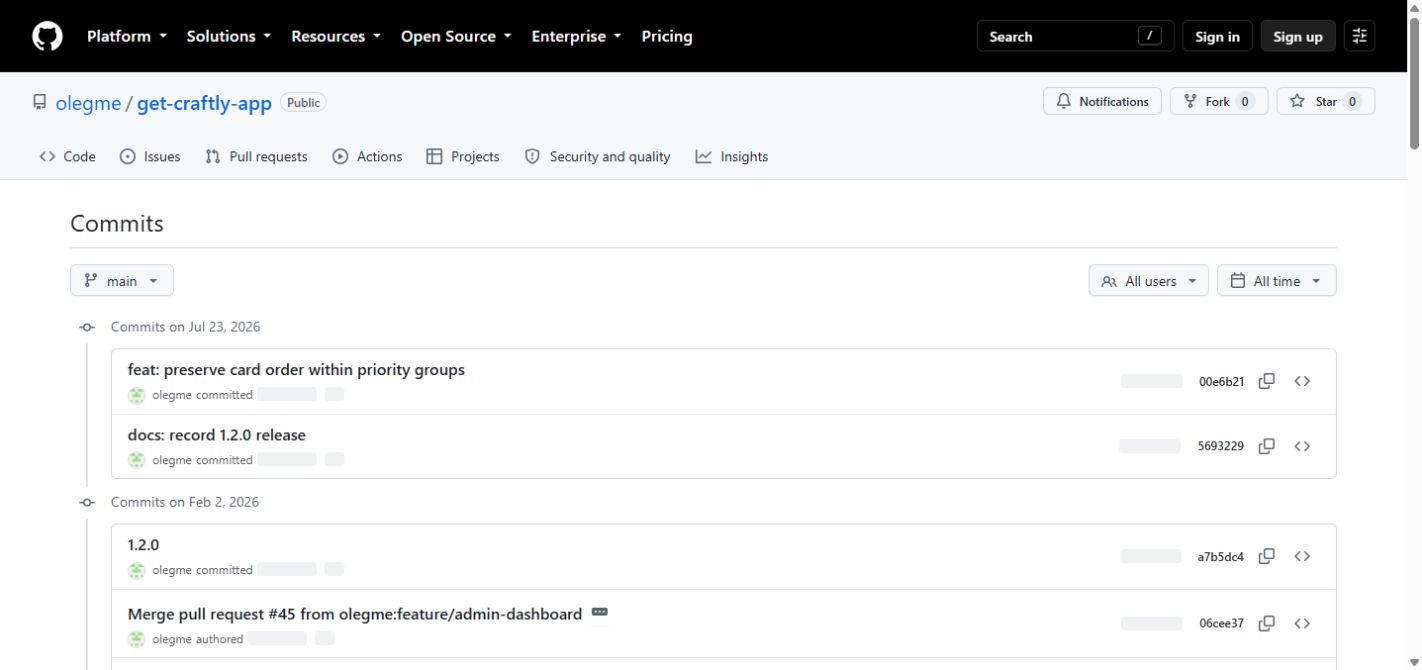Browse repository at commit a7b5dc4
This screenshot has width=1422, height=670.
1302,556
